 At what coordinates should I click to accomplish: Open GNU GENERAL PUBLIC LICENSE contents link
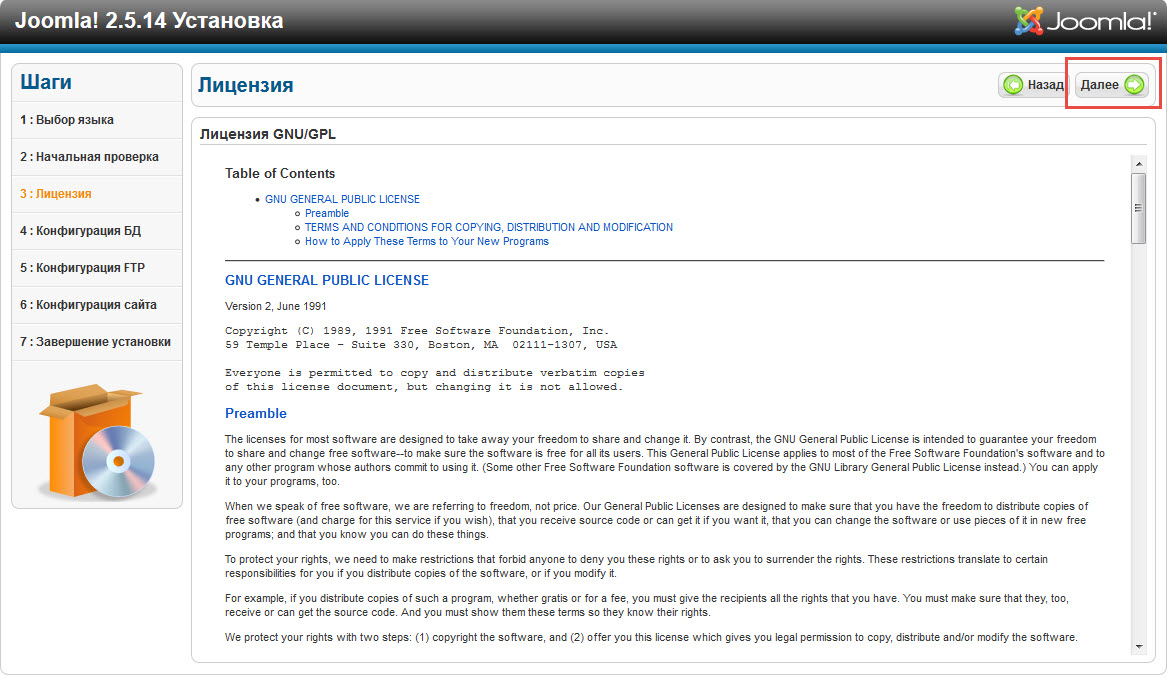pos(342,200)
